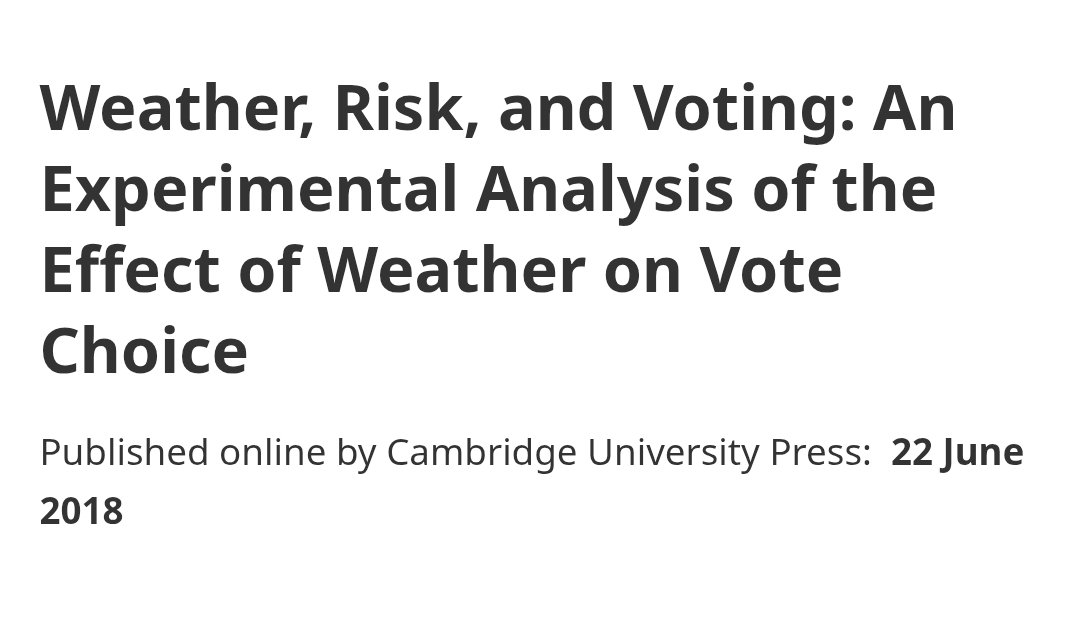The image size is (1072, 621).
Task: Click the word "Effect" in the title
Action: [x=130, y=270]
